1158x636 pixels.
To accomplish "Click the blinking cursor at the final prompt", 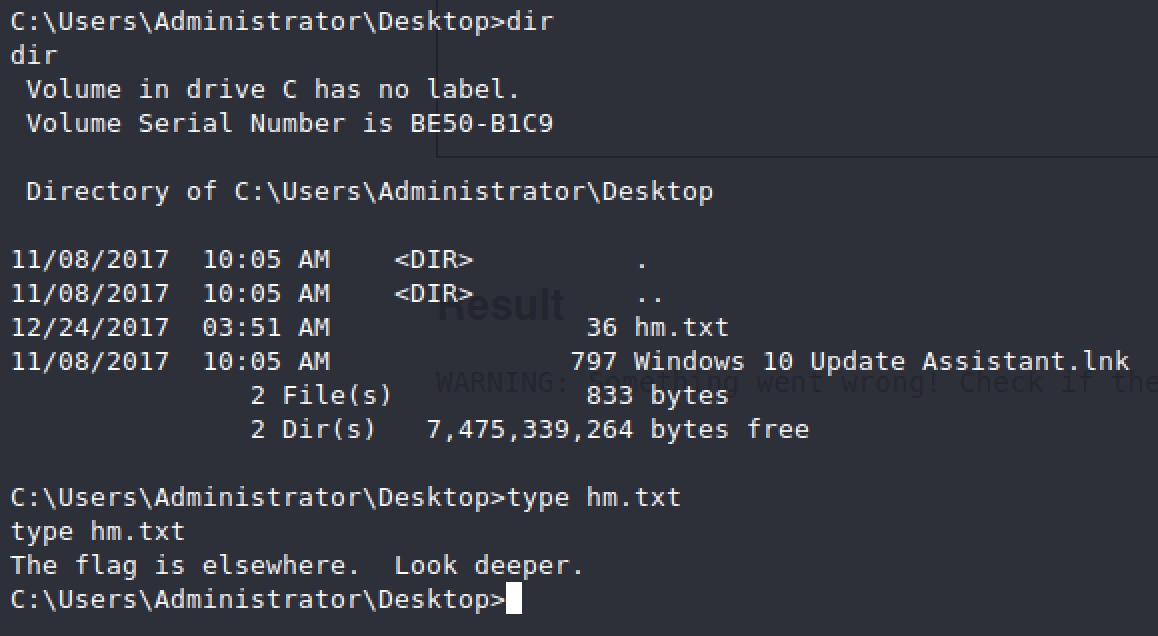I will point(514,599).
